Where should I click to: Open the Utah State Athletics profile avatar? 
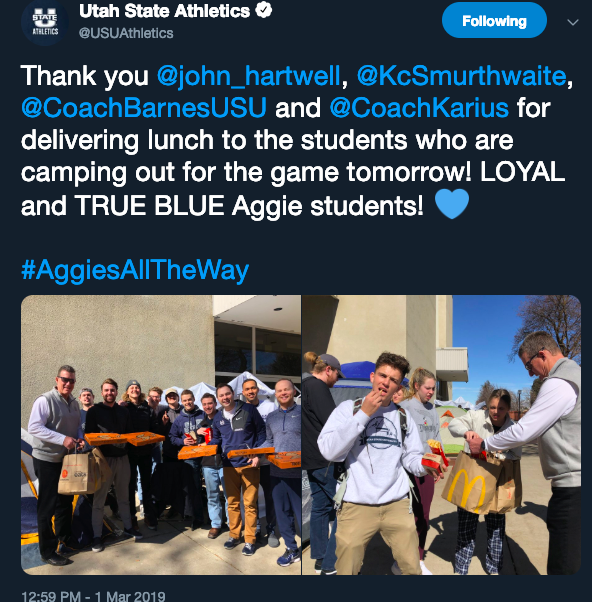45,22
